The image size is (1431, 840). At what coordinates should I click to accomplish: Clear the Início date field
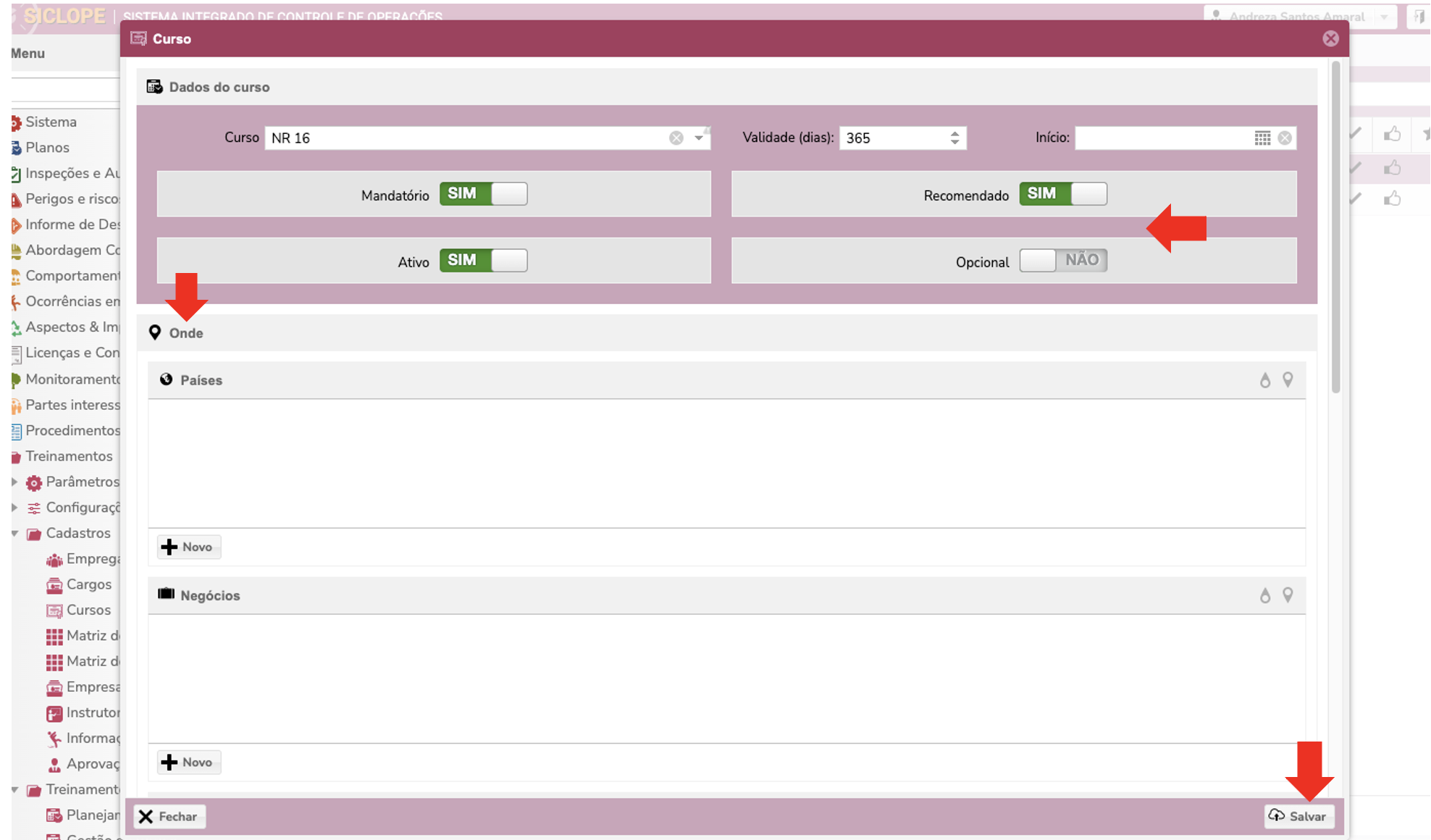click(1285, 138)
